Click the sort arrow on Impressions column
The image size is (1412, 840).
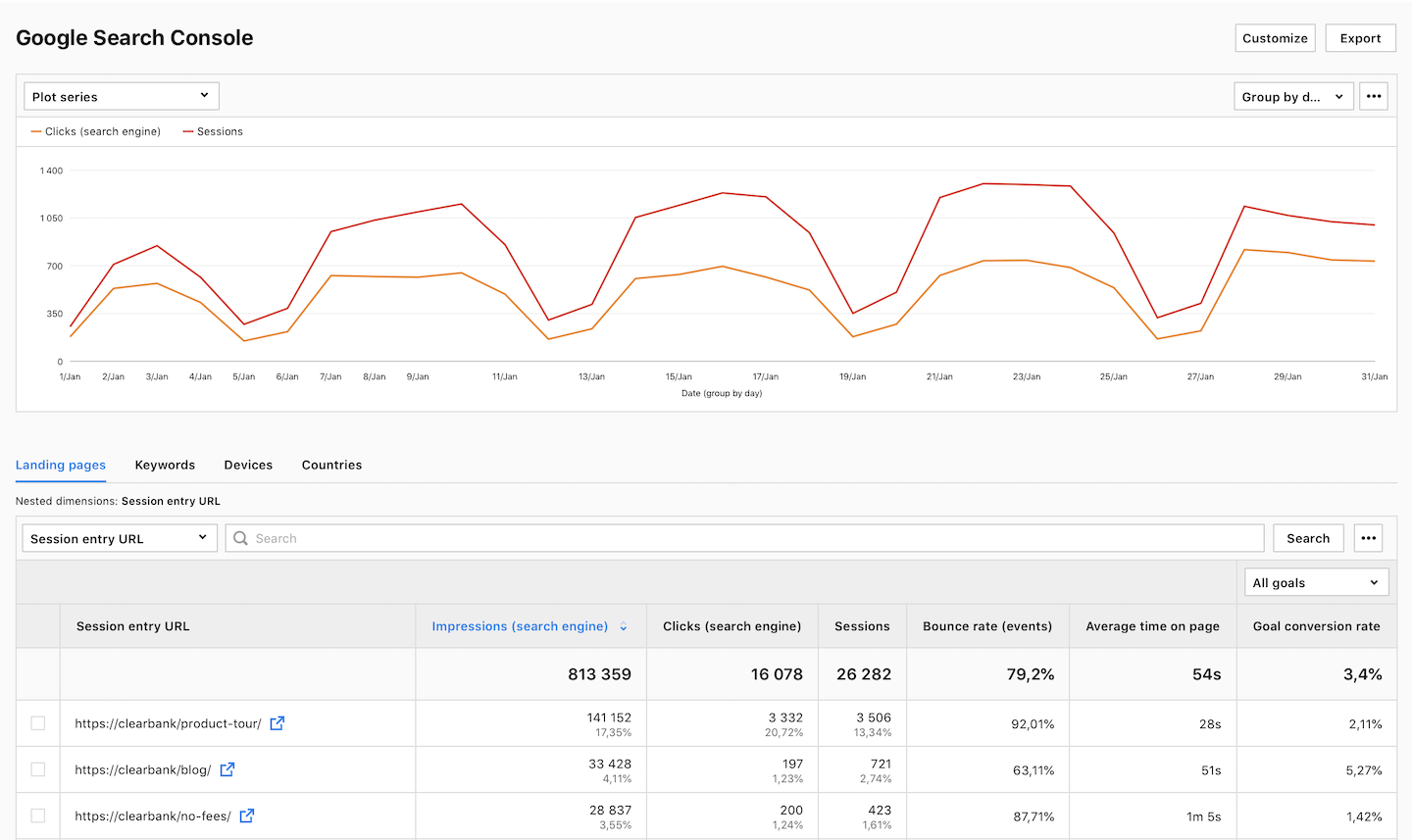tap(624, 626)
